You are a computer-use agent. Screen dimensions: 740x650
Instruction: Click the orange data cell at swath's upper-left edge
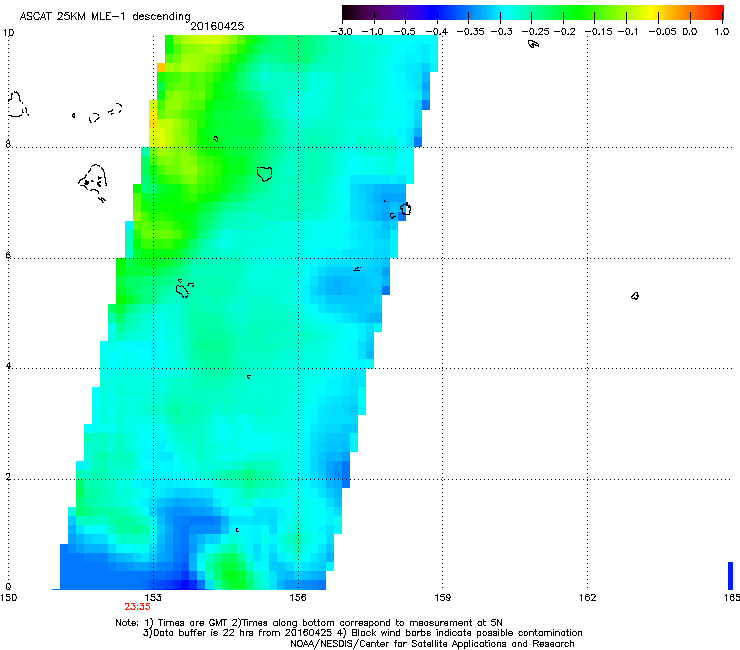tap(160, 68)
